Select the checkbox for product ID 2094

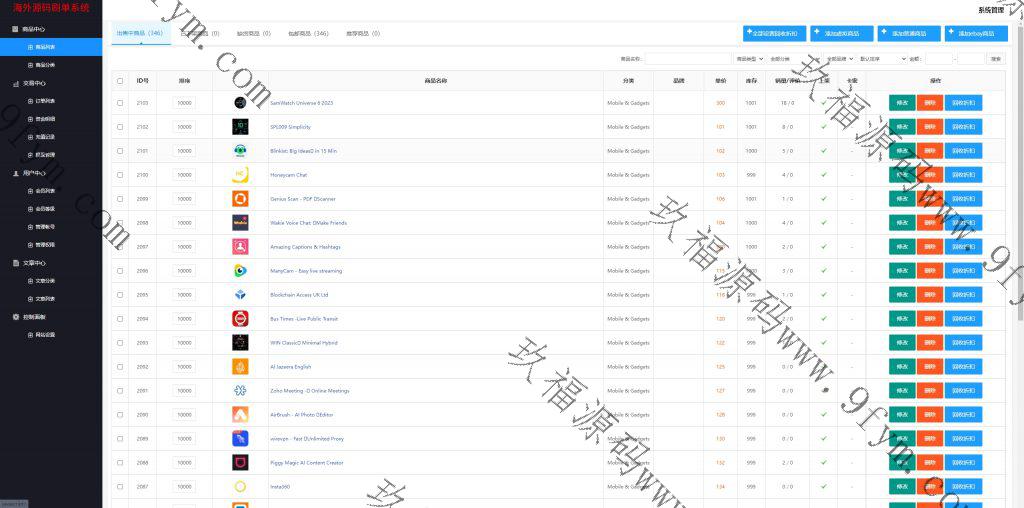click(120, 319)
